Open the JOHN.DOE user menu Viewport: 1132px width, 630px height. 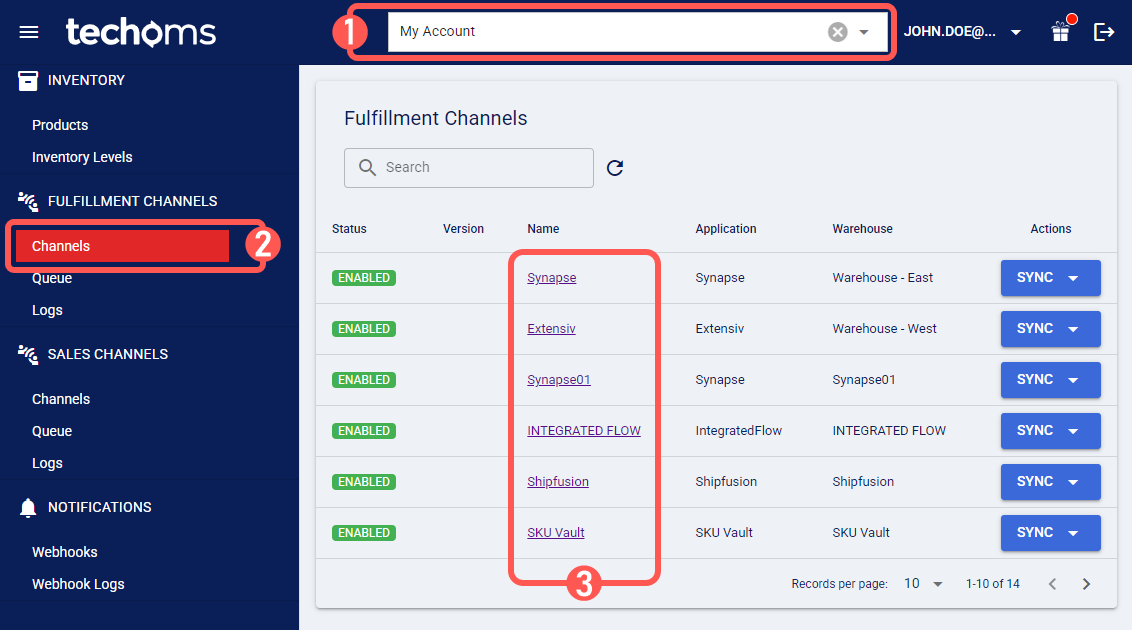coord(962,32)
